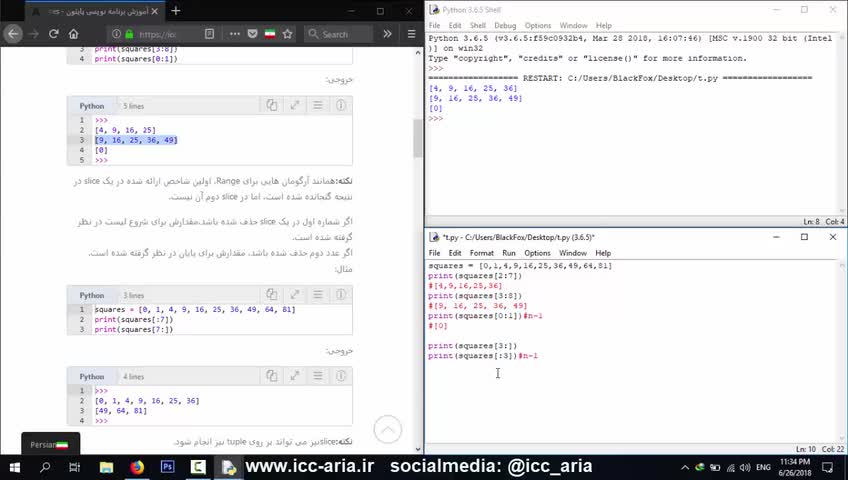The width and height of the screenshot is (848, 480).
Task: Copy code in the 3 lines block
Action: [271, 295]
